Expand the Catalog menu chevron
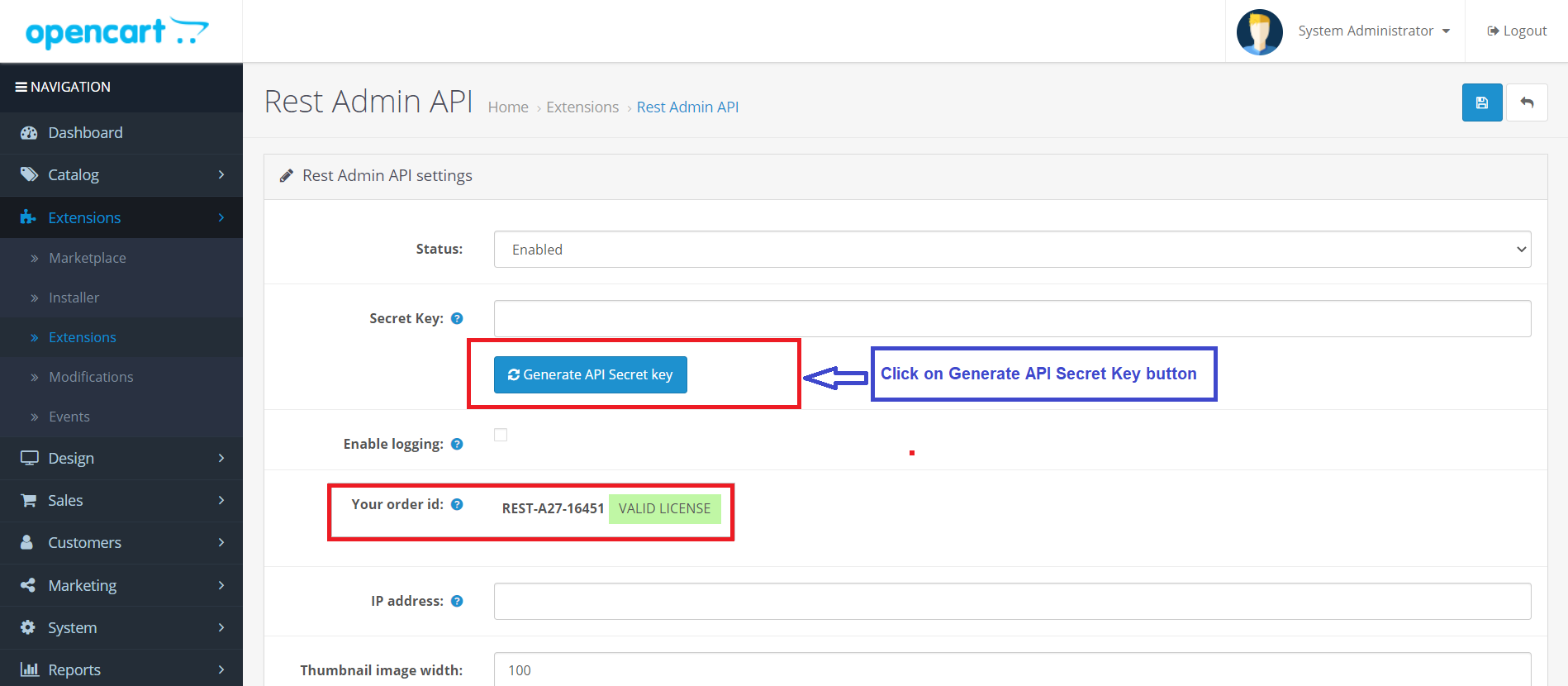Image resolution: width=1568 pixels, height=686 pixels. (x=221, y=174)
